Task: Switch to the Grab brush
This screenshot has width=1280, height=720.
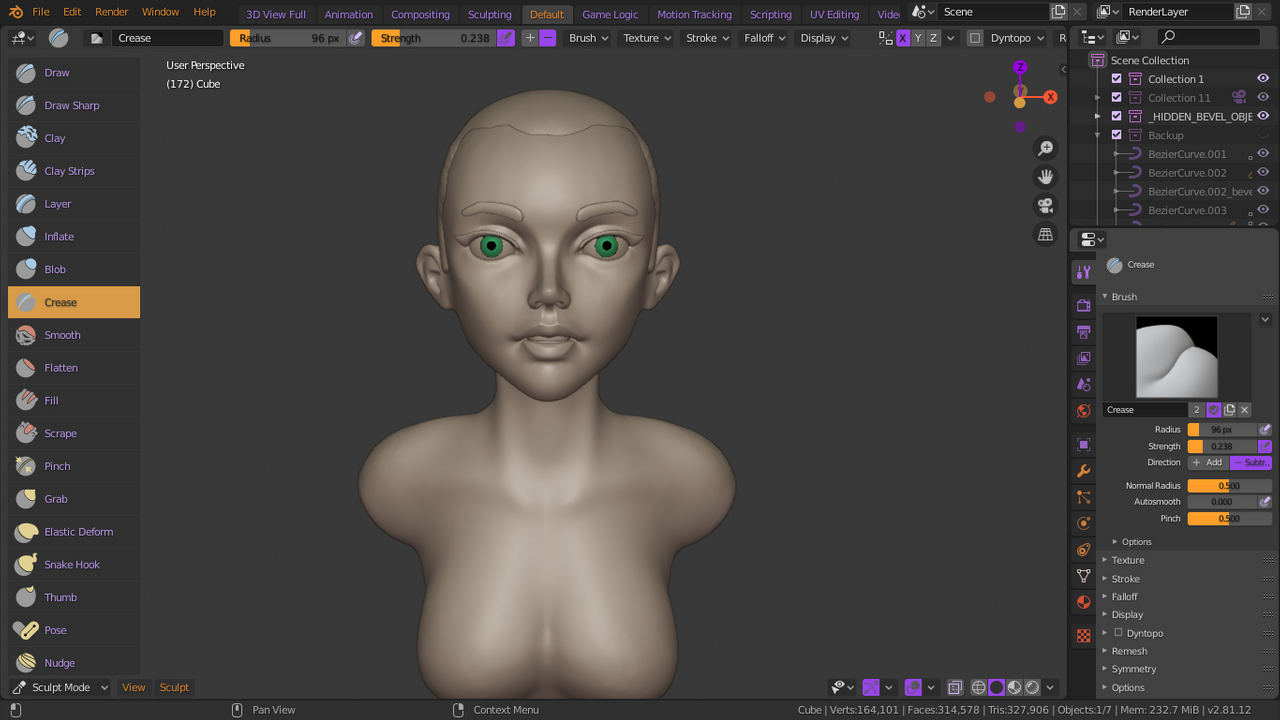Action: (x=74, y=499)
